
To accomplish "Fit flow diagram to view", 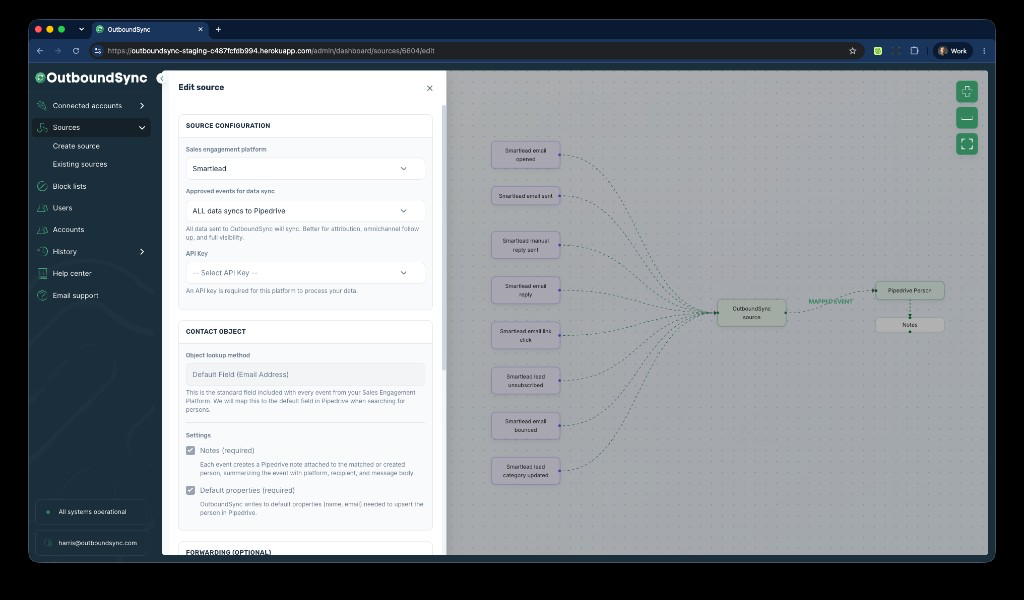I will tap(967, 144).
